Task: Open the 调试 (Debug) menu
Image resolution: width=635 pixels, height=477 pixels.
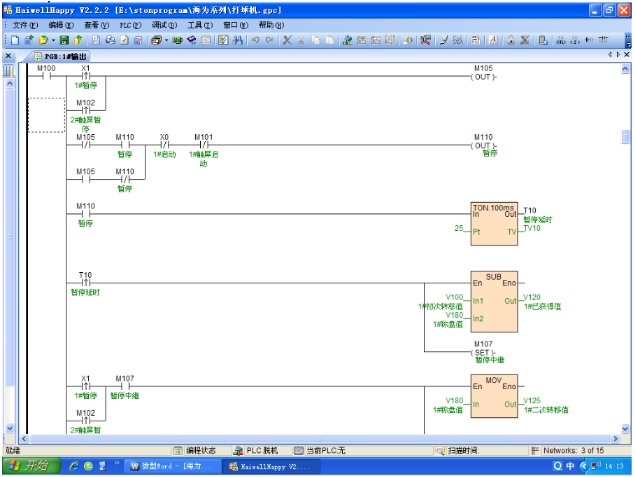Action: point(163,24)
